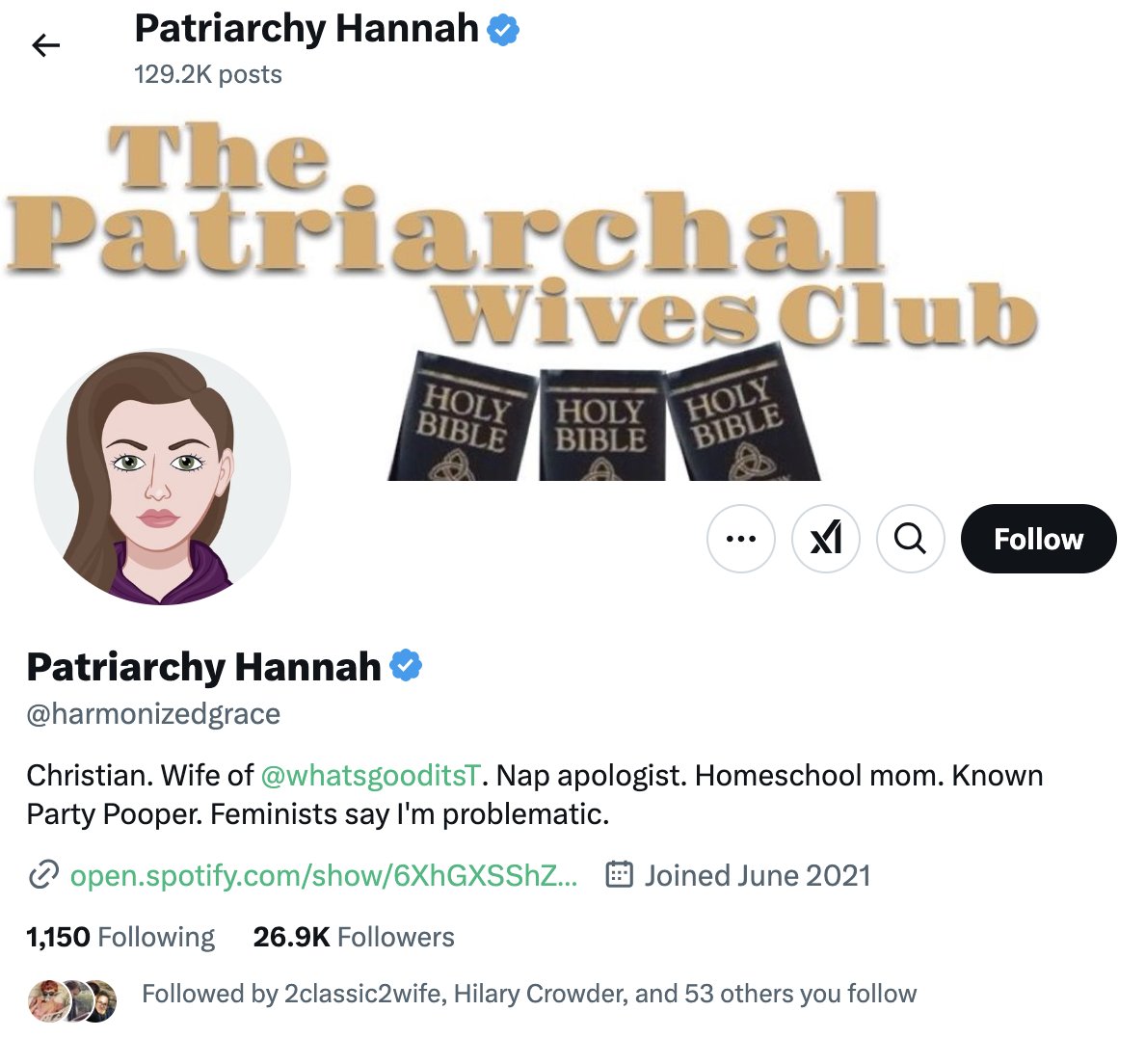Go back using the left arrow
Screen dimensions: 1145x1064
click(45, 45)
